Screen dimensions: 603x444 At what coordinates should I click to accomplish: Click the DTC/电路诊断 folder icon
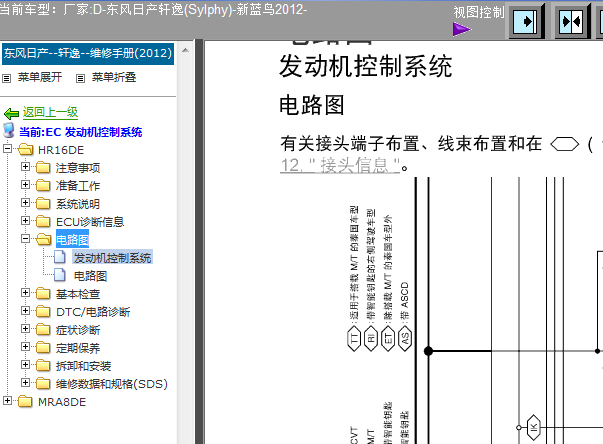point(43,311)
